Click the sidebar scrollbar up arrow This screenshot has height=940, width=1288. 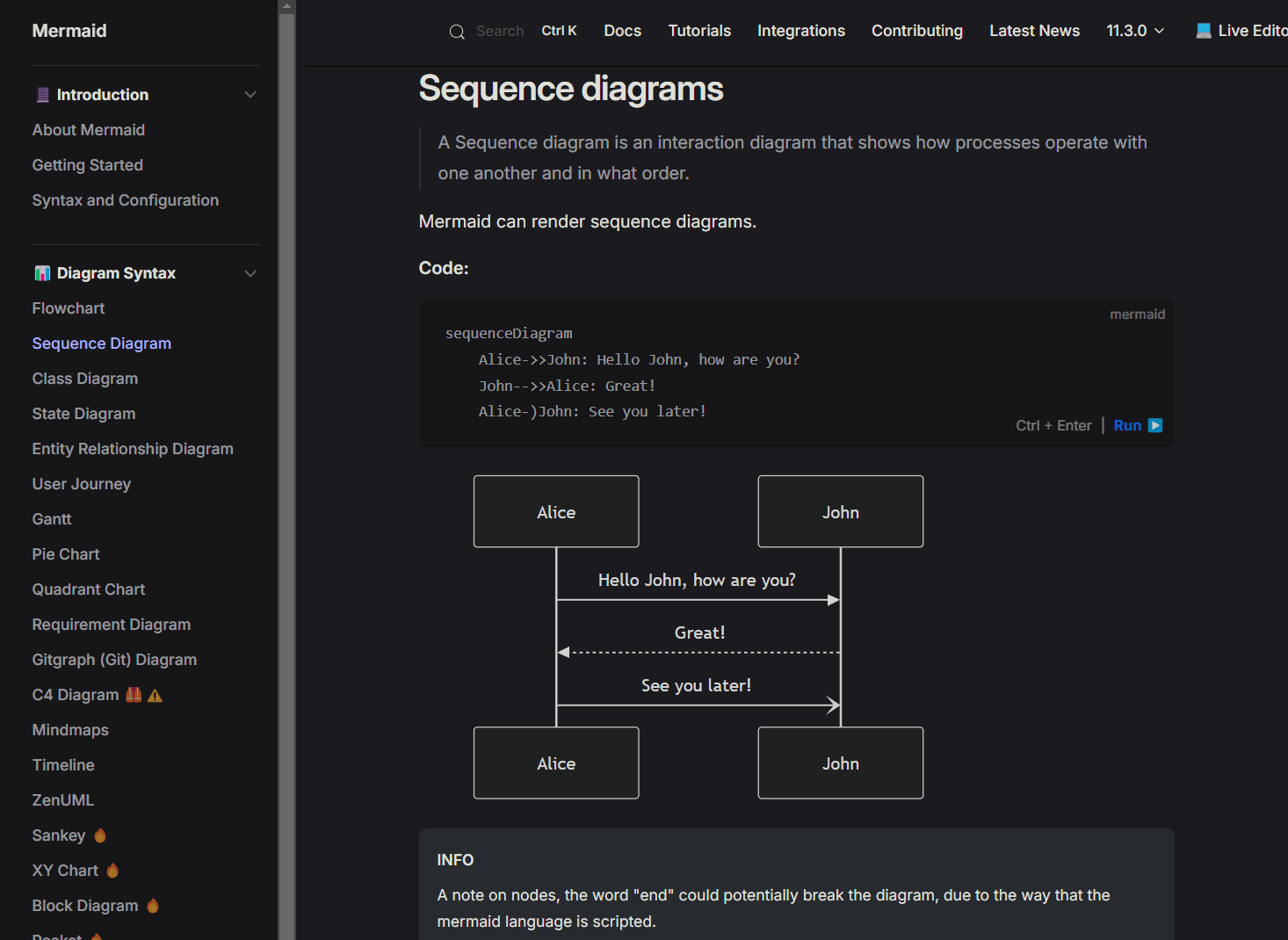point(286,6)
